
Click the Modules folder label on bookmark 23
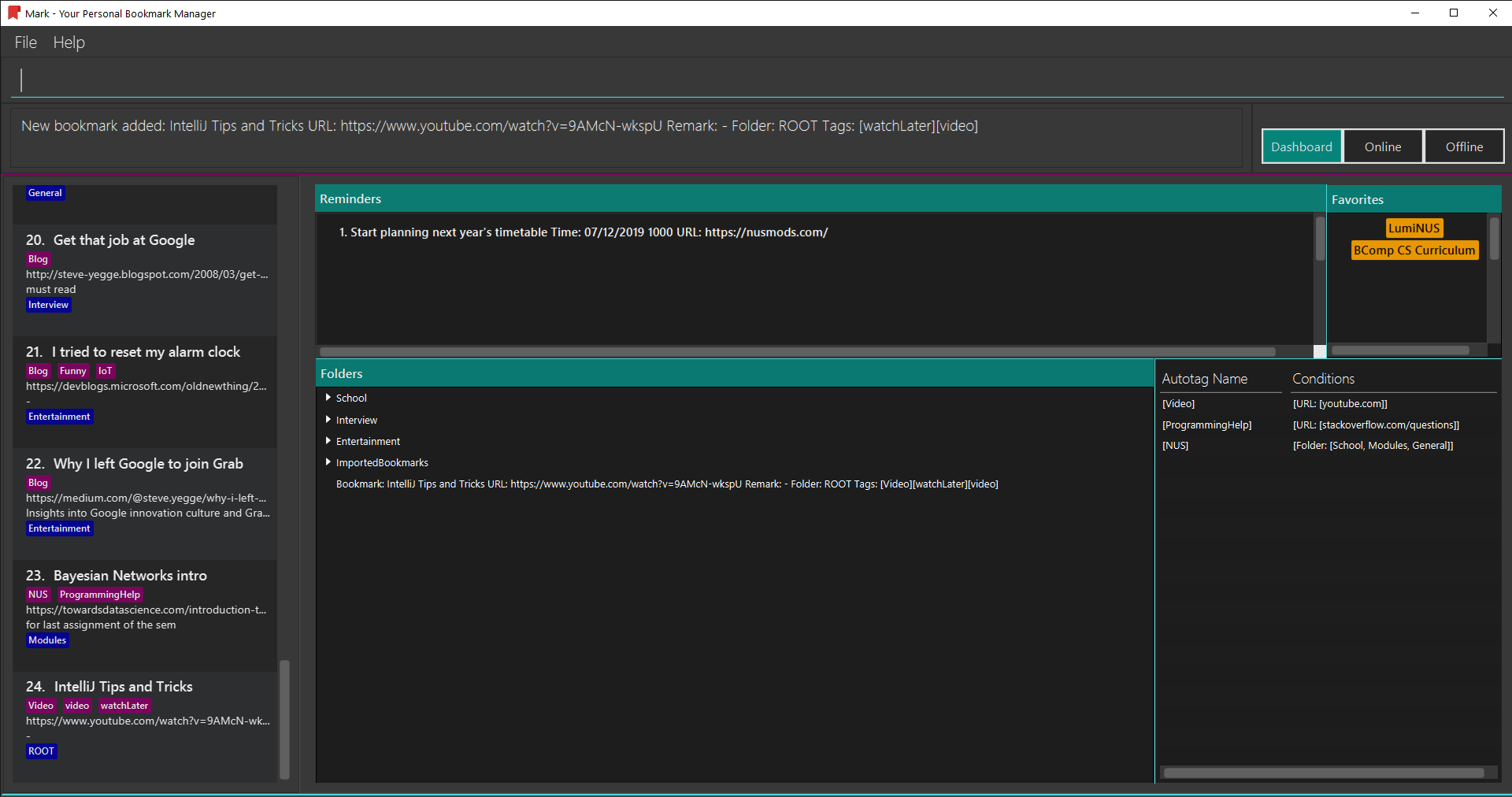coord(47,640)
